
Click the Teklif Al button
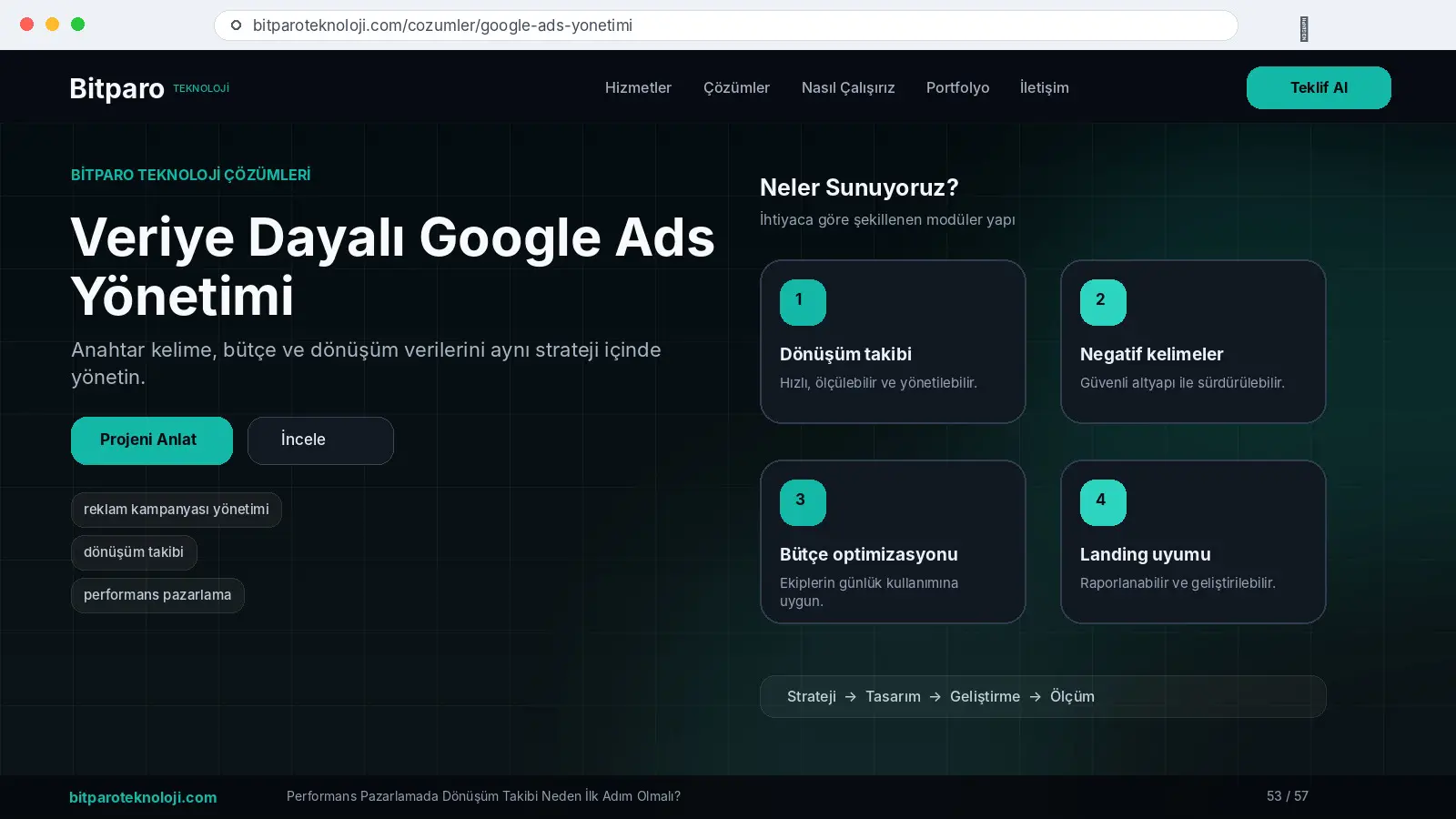[x=1319, y=87]
